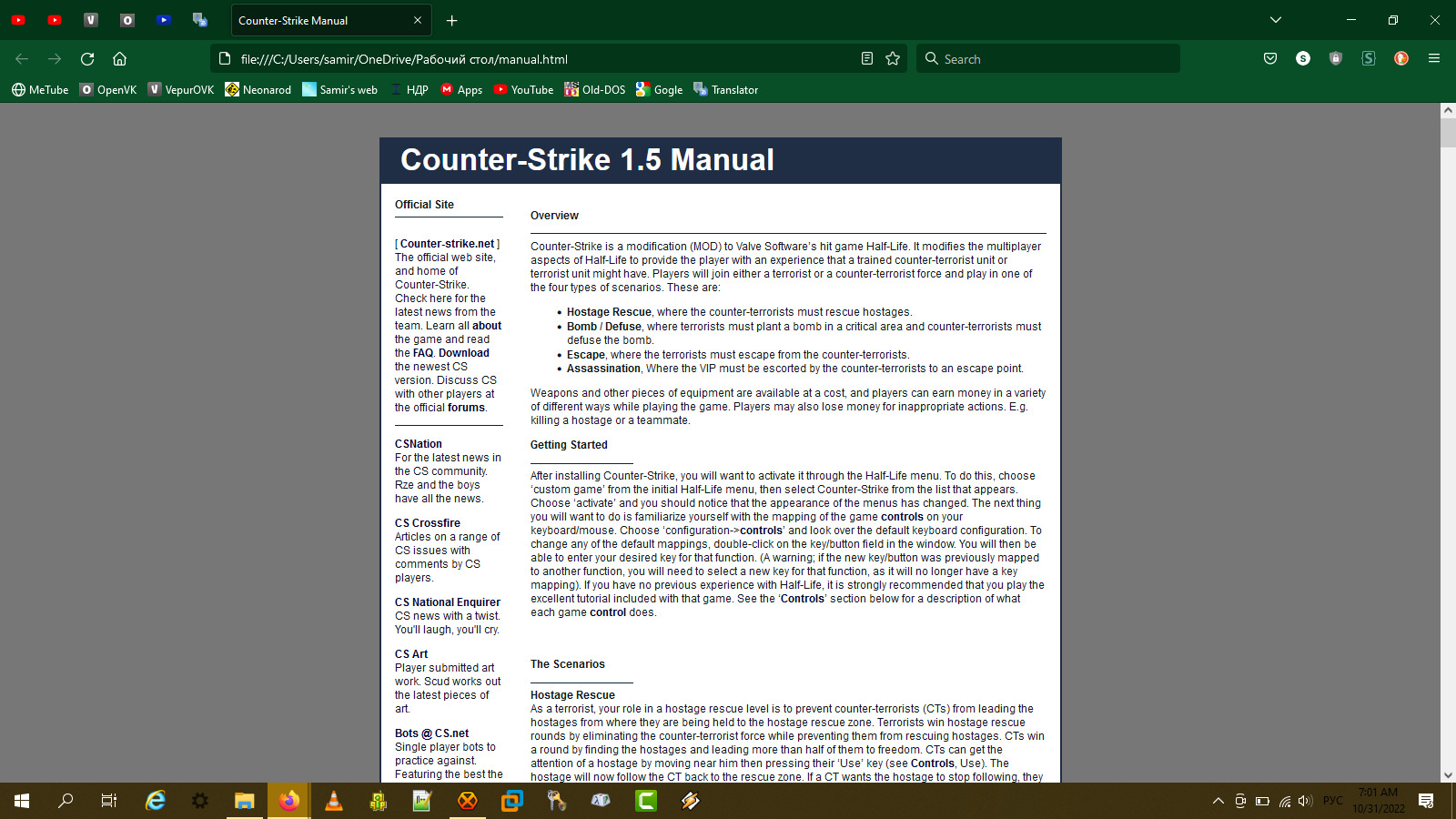Click the 'controls' link after 'configuration->'

click(761, 531)
